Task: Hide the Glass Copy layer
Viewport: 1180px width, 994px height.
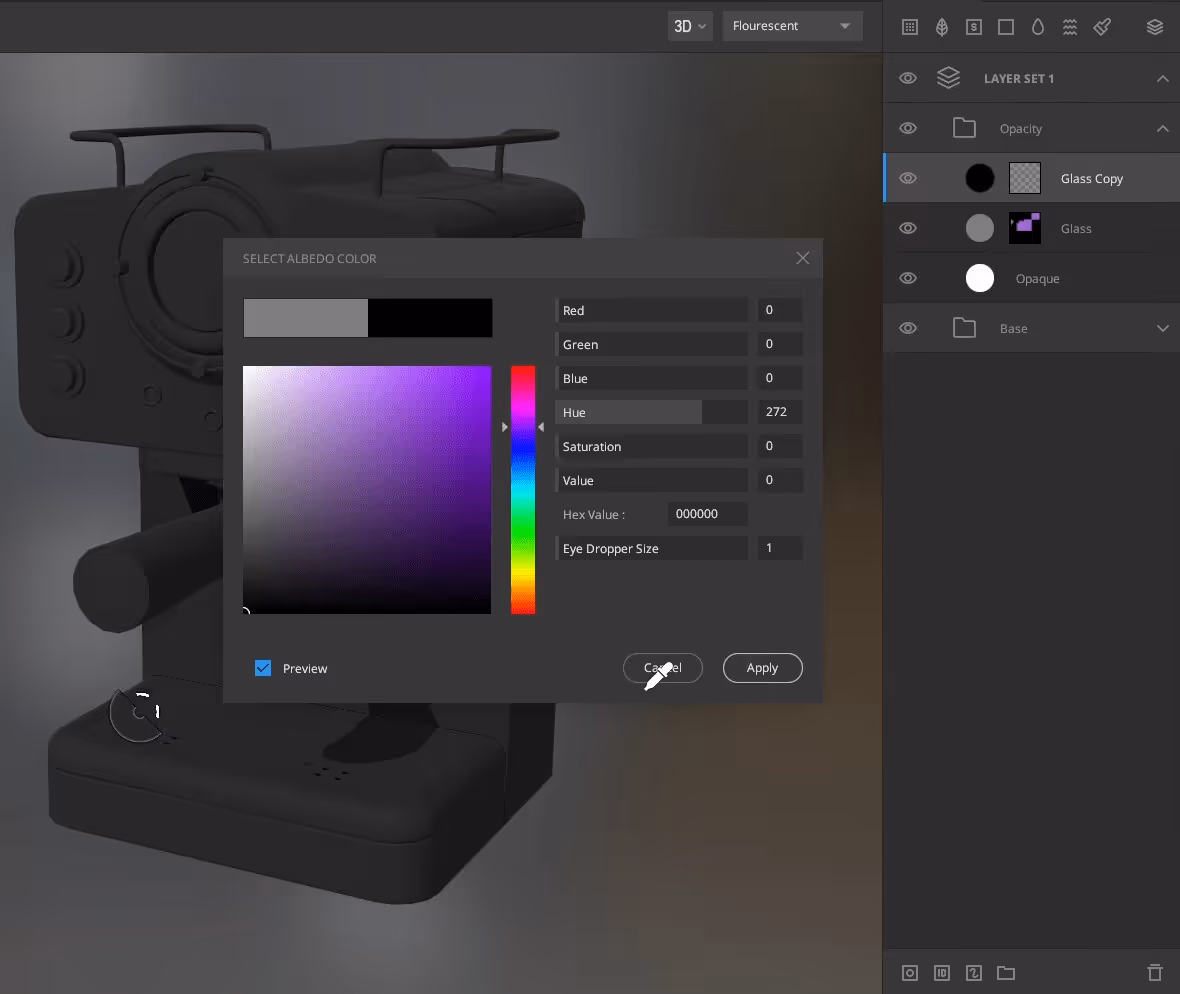Action: pyautogui.click(x=908, y=177)
